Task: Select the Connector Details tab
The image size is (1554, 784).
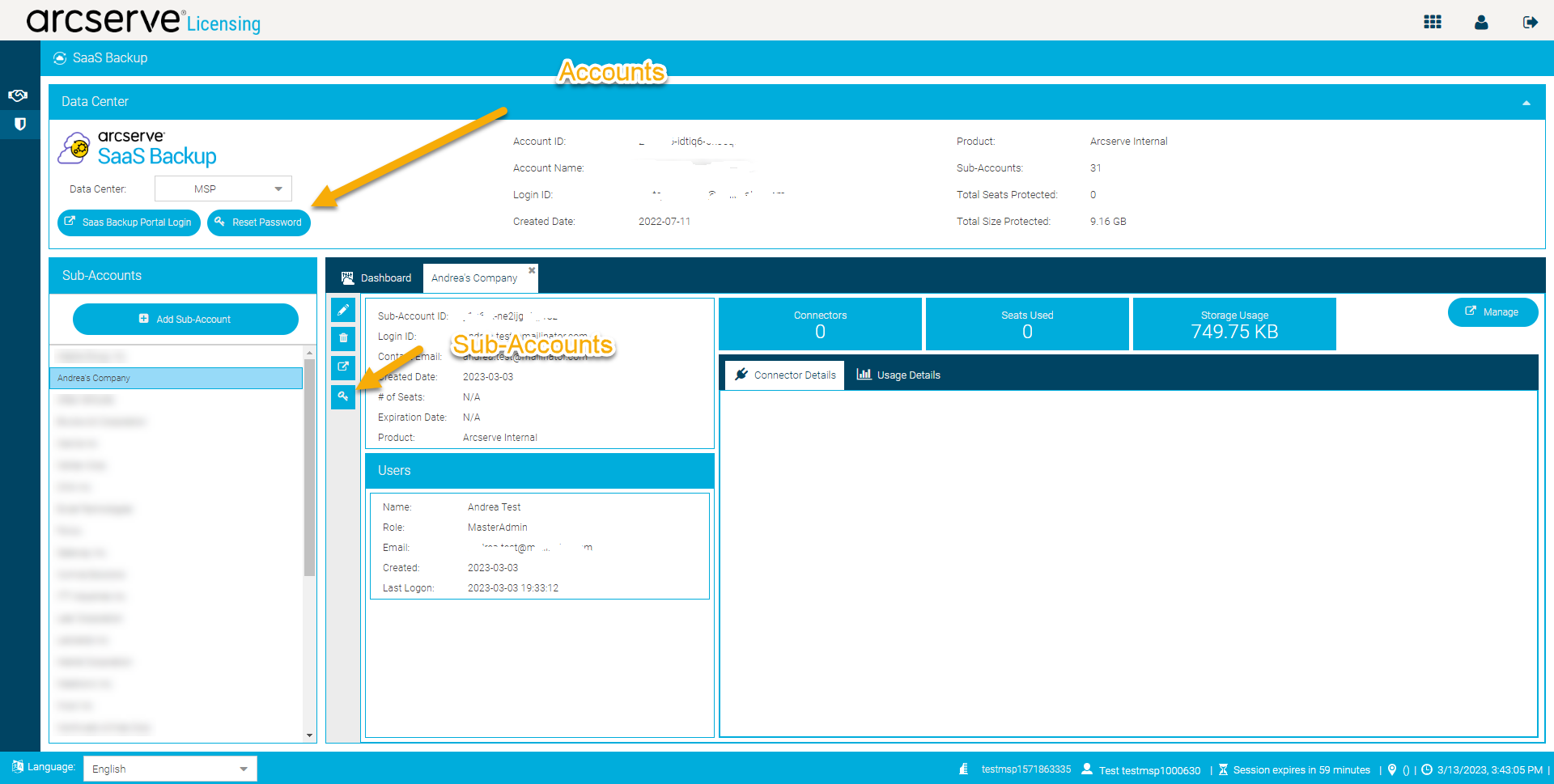Action: tap(784, 375)
